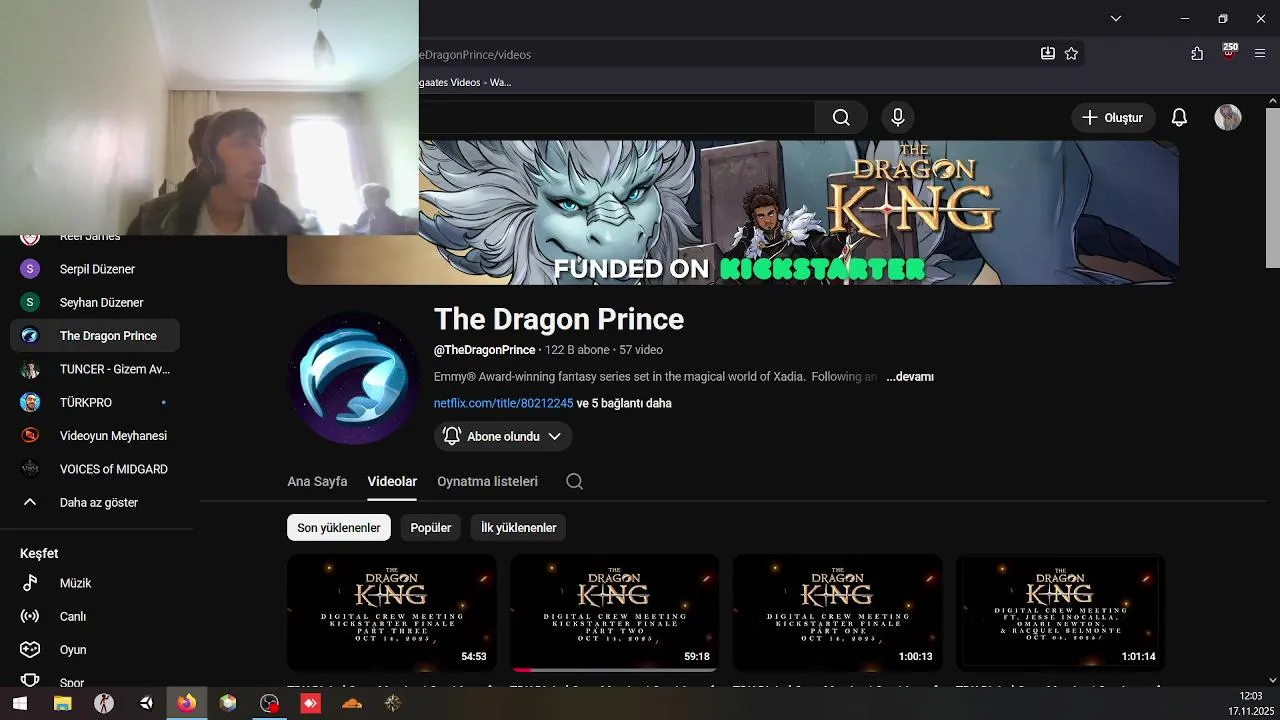Click the Canlı live broadcast icon
This screenshot has height=720, width=1280.
tap(30, 616)
